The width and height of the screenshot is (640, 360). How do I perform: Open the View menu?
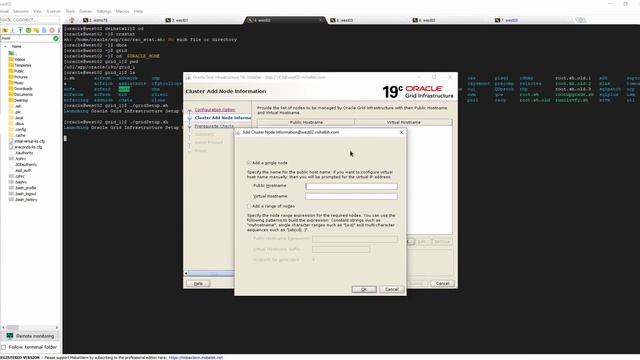point(37,11)
